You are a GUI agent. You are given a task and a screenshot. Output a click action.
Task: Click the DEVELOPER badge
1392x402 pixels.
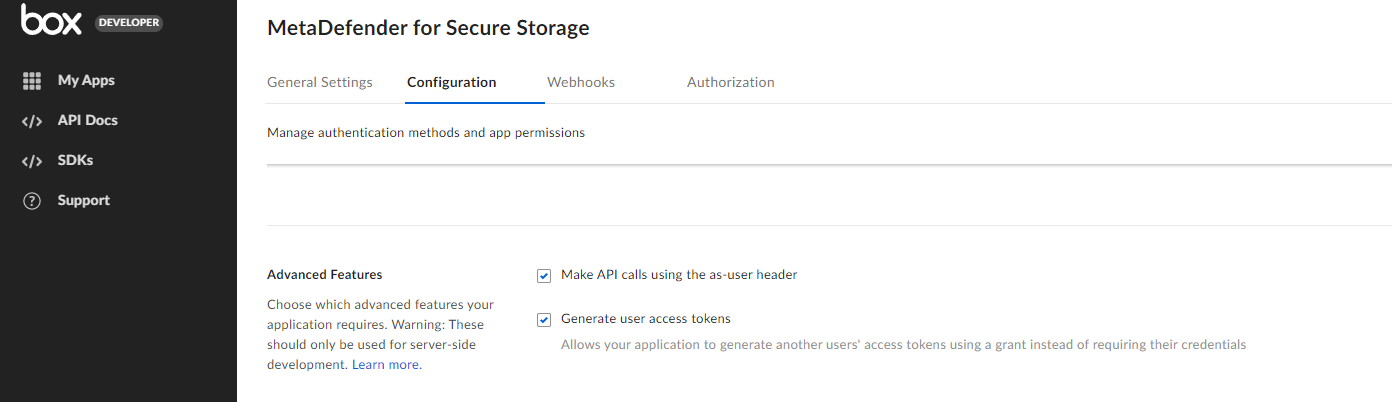[x=129, y=23]
